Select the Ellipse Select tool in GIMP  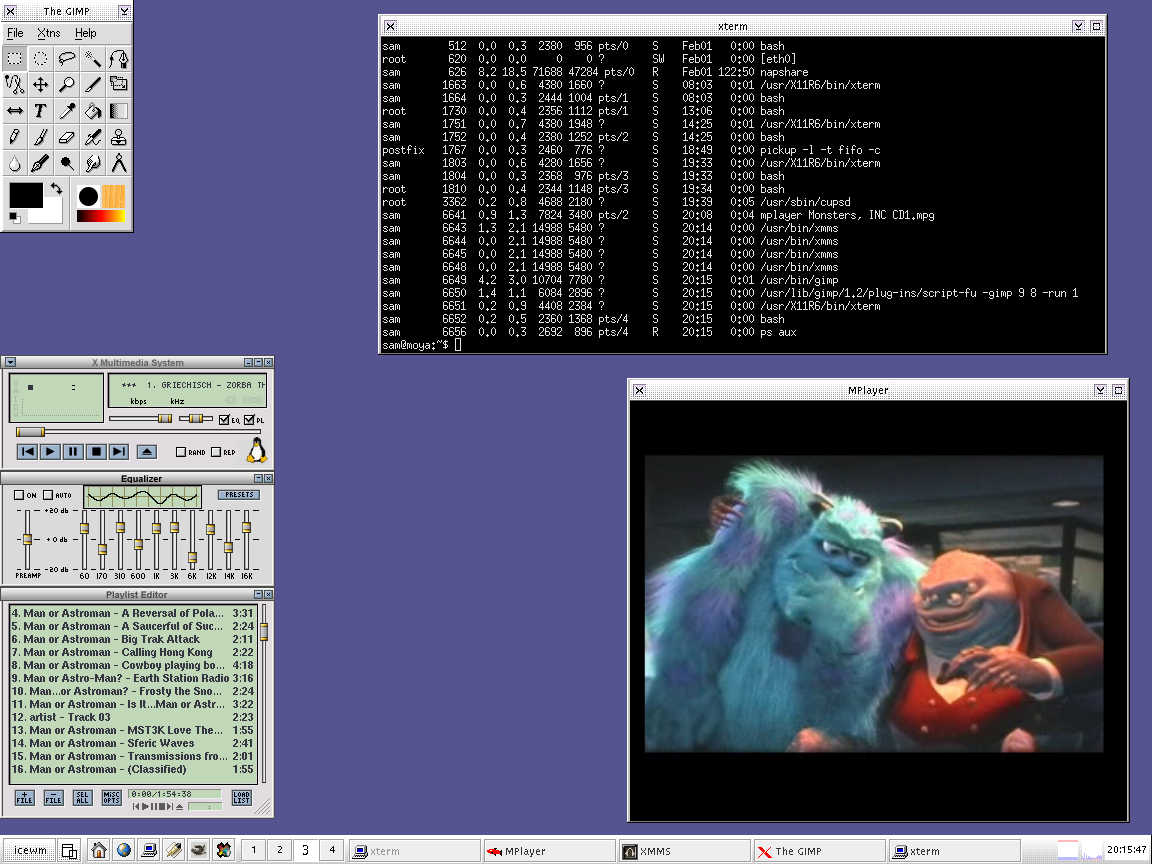pyautogui.click(x=40, y=58)
